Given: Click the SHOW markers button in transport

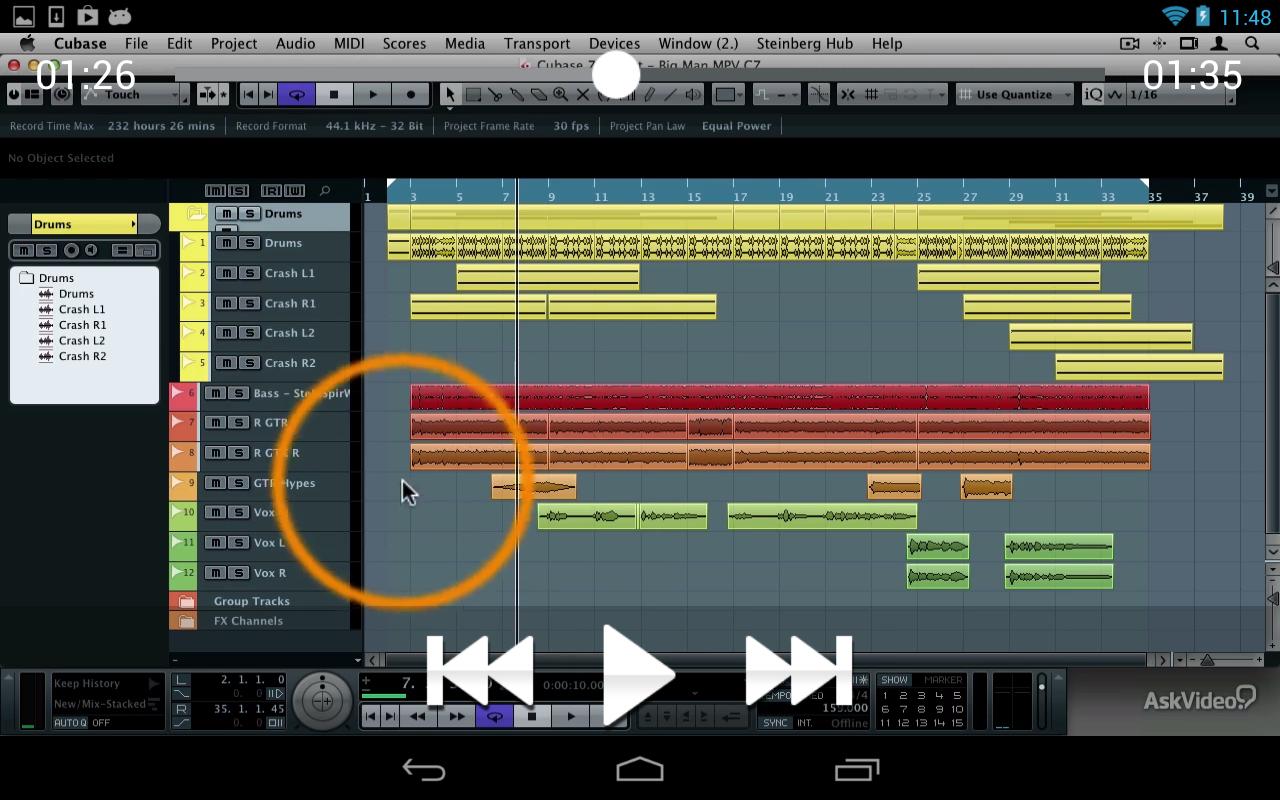Looking at the screenshot, I should (894, 680).
